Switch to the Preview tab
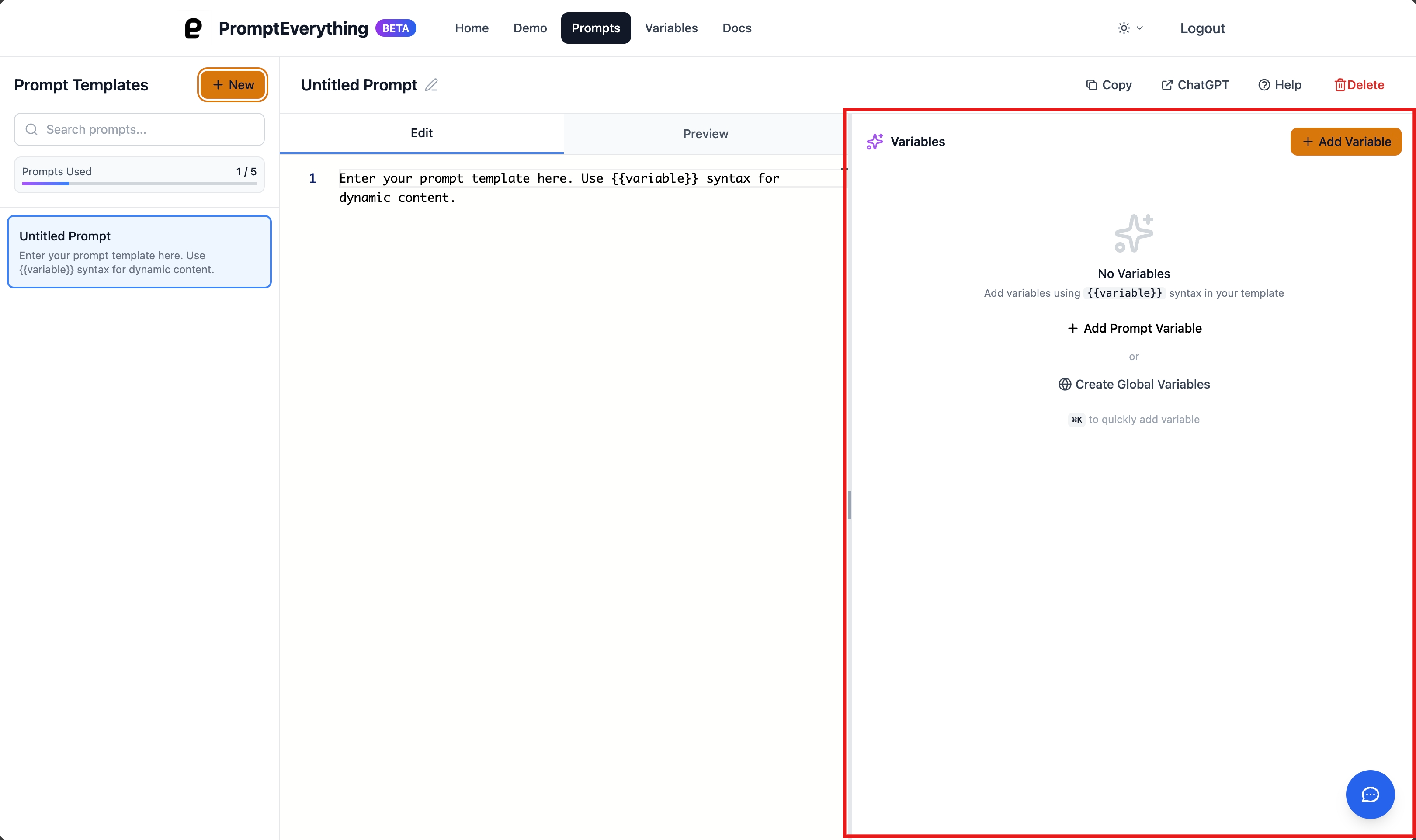Screen dimensions: 1416x840 tap(705, 134)
